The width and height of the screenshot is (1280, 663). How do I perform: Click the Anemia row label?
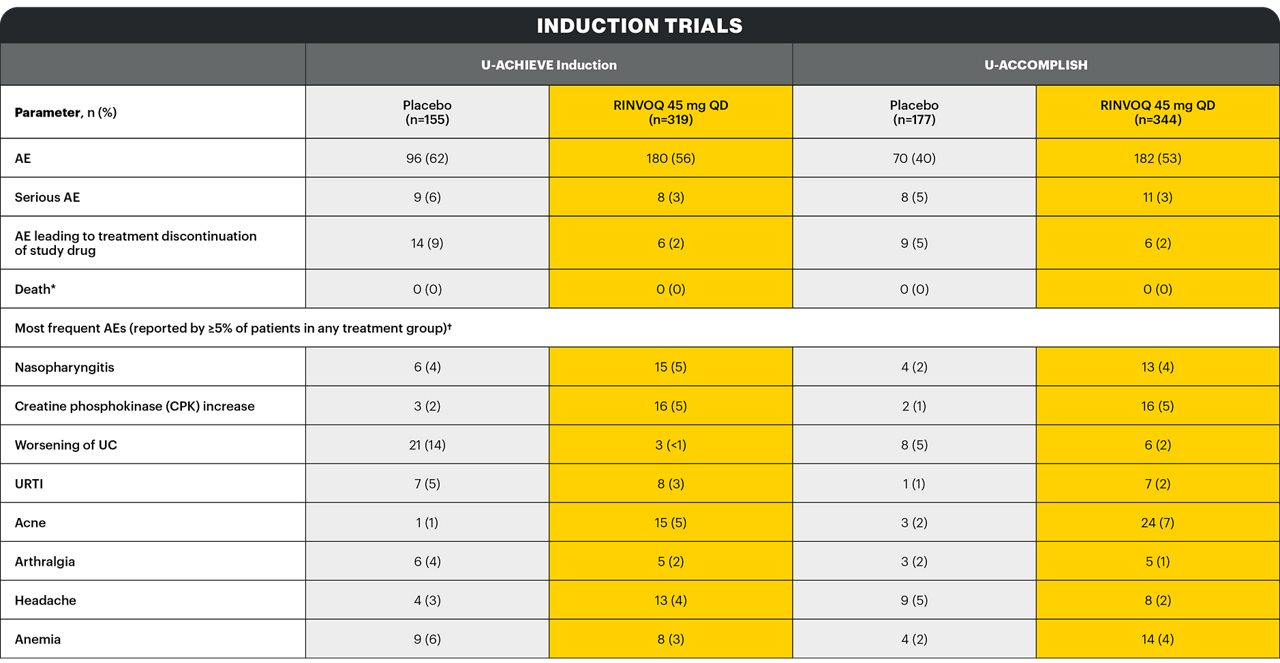pyautogui.click(x=38, y=639)
